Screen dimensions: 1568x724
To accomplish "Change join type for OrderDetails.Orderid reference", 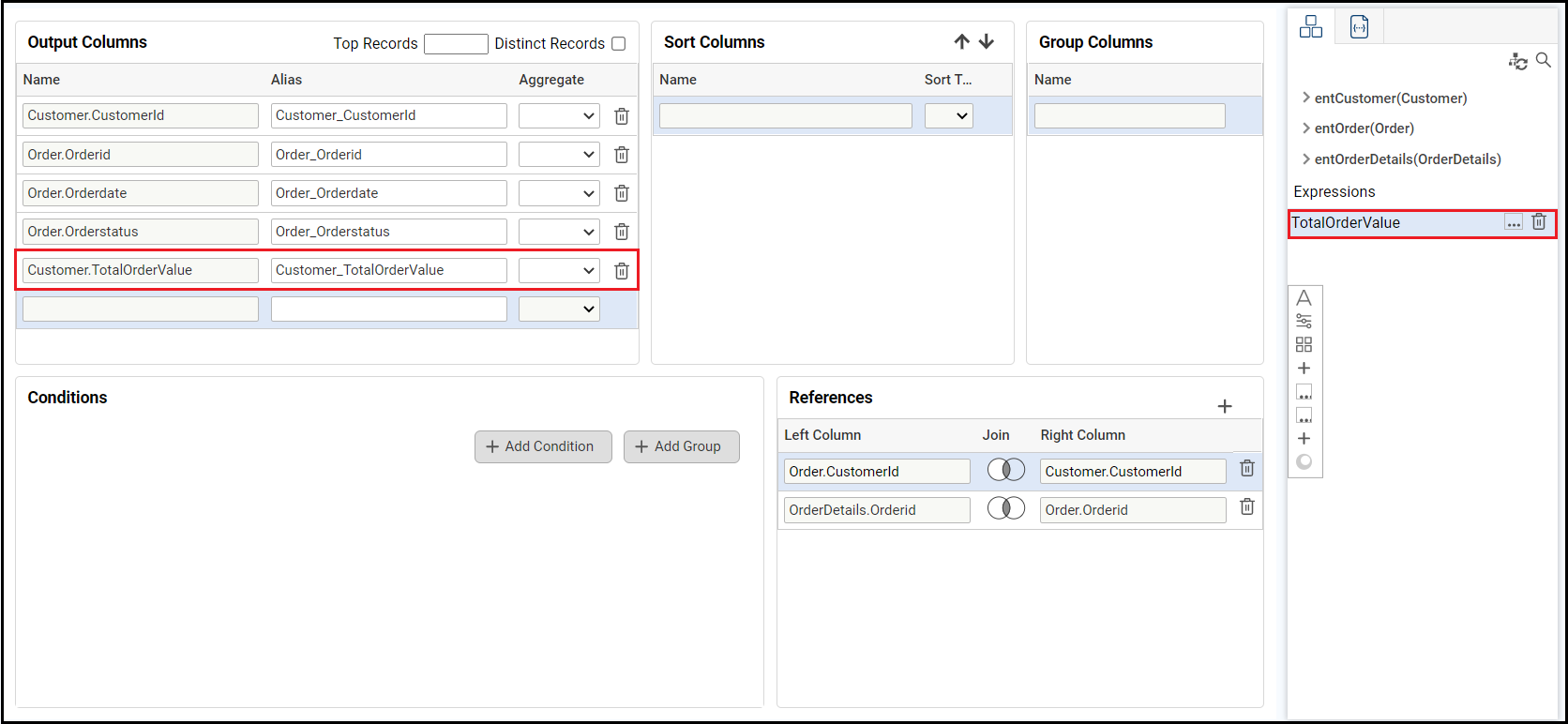I will (1005, 508).
